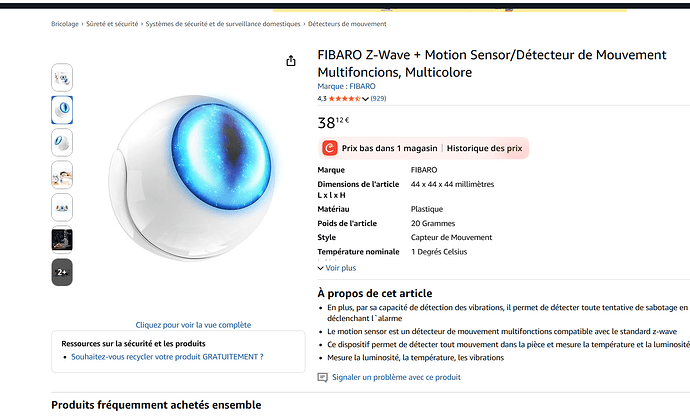Expand 'Voir plus' product details

click(337, 268)
